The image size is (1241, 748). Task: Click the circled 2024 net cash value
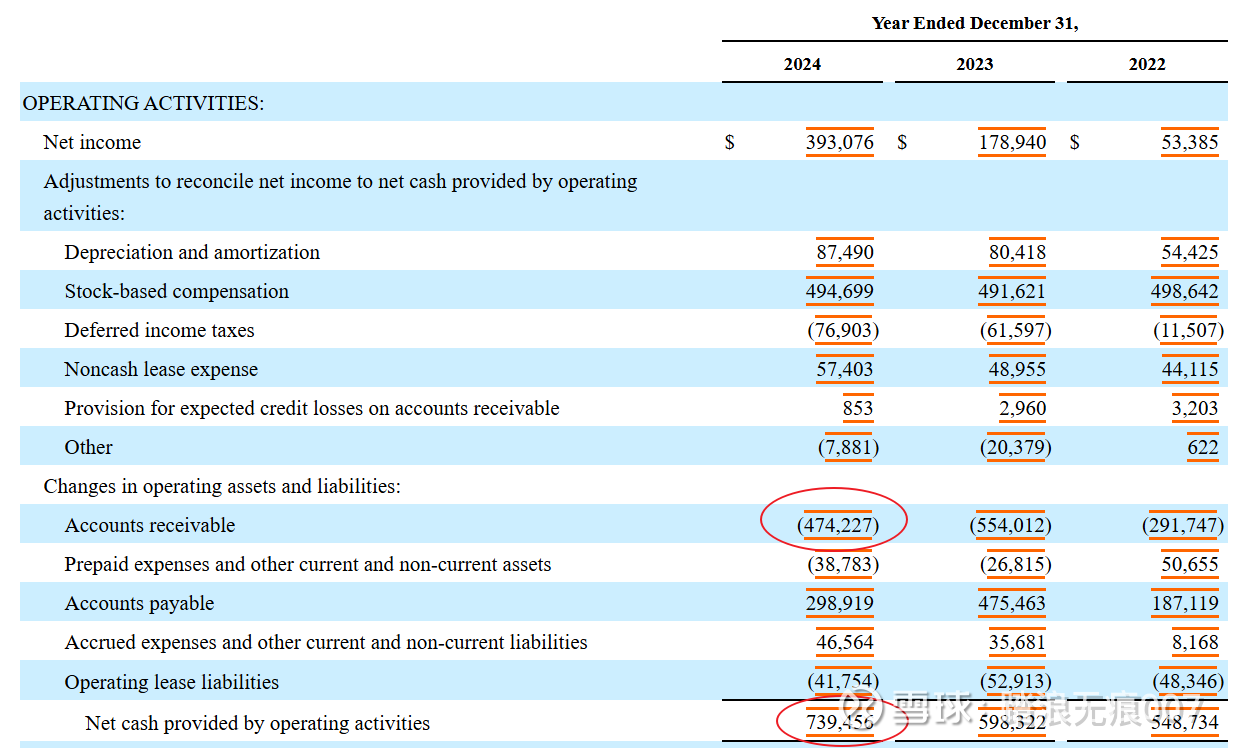tap(839, 723)
